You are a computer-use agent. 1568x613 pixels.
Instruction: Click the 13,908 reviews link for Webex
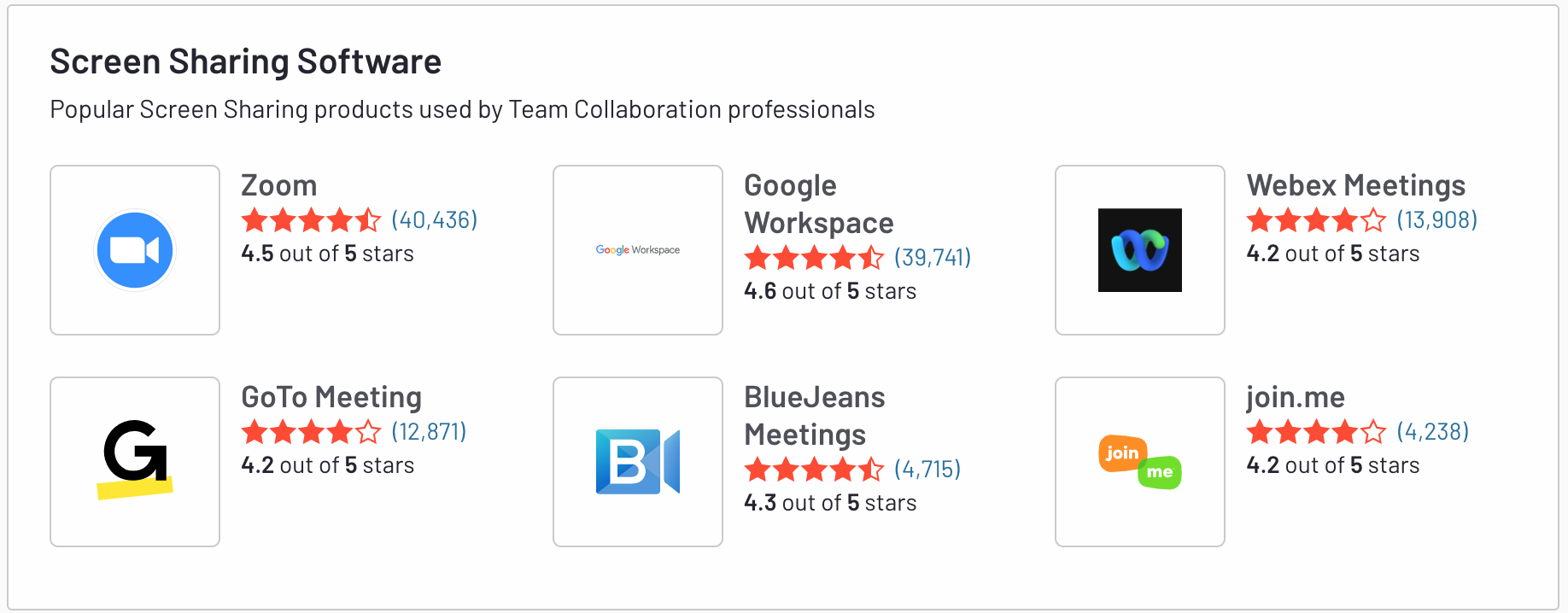click(1436, 219)
